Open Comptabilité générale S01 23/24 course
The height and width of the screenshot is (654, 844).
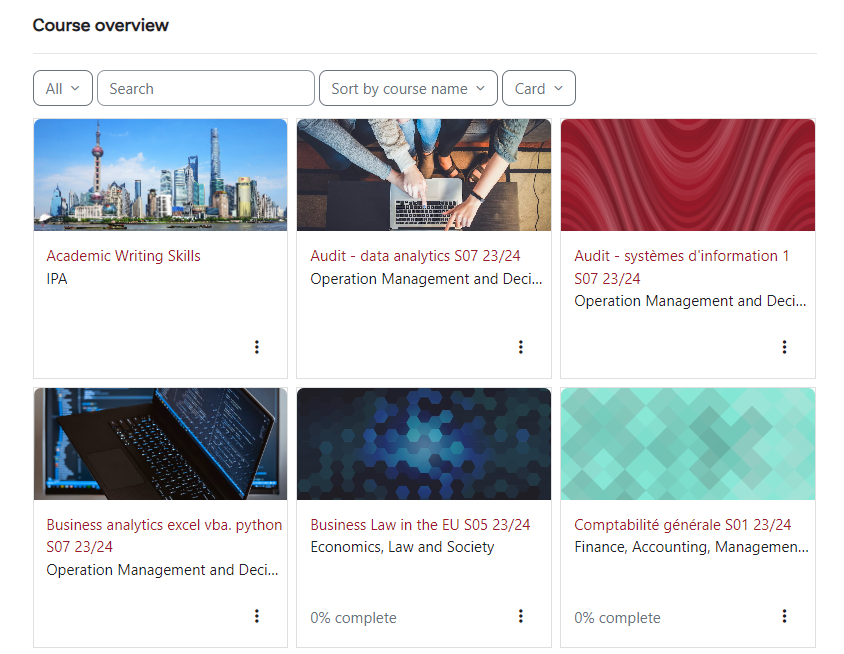[683, 525]
